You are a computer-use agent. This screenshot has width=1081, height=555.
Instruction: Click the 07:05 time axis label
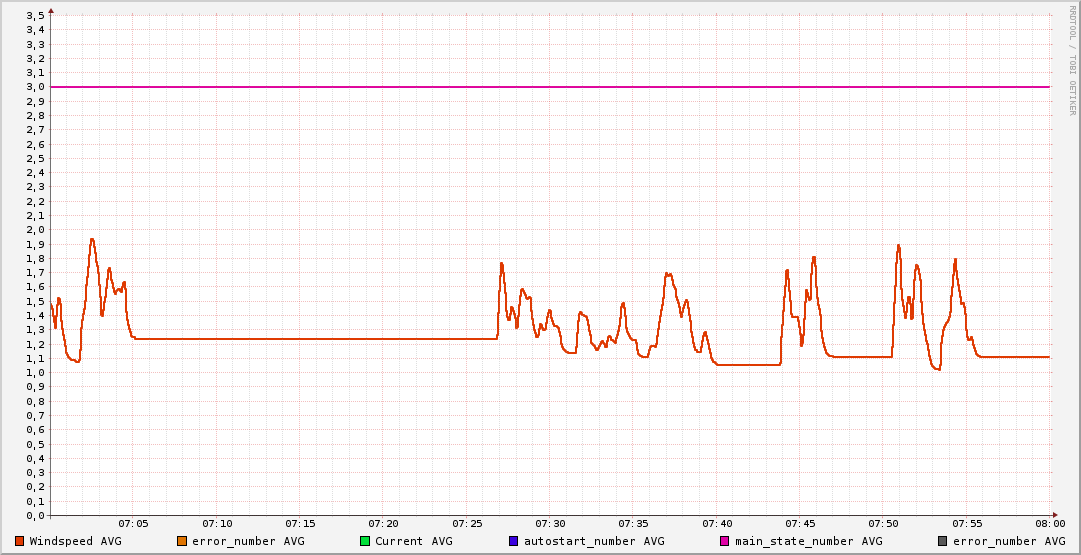133,523
